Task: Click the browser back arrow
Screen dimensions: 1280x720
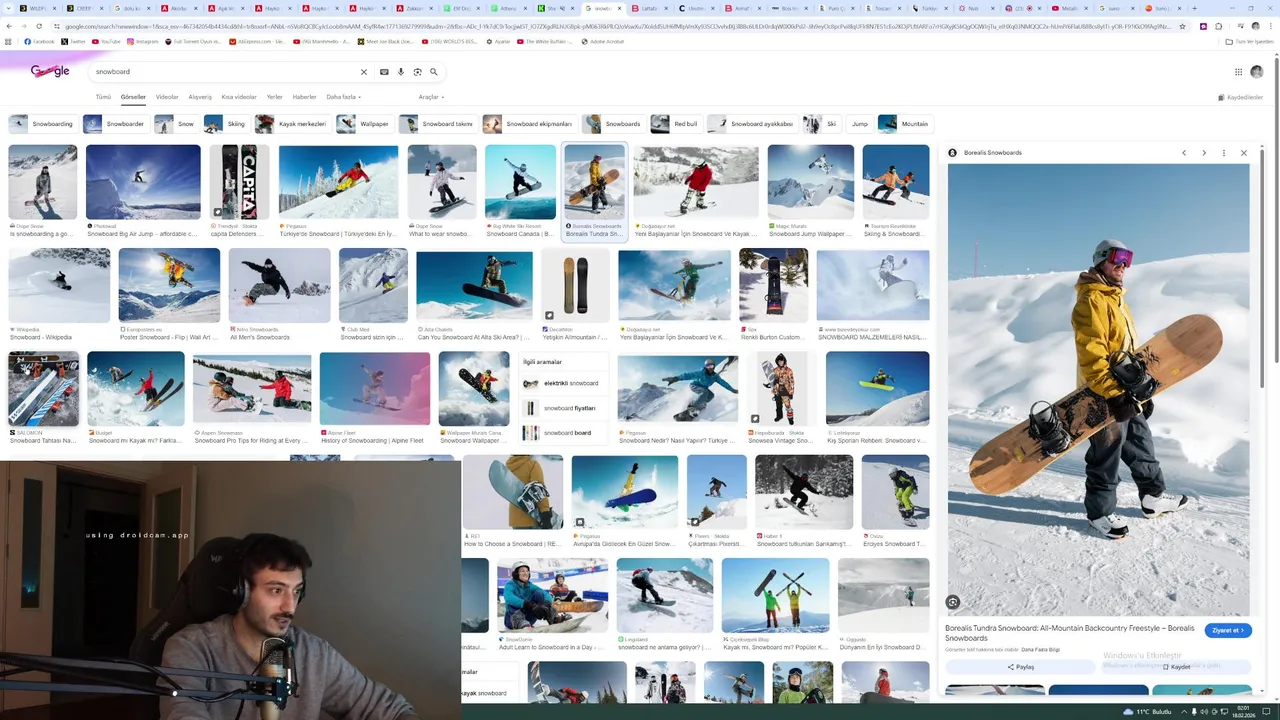Action: click(x=8, y=26)
